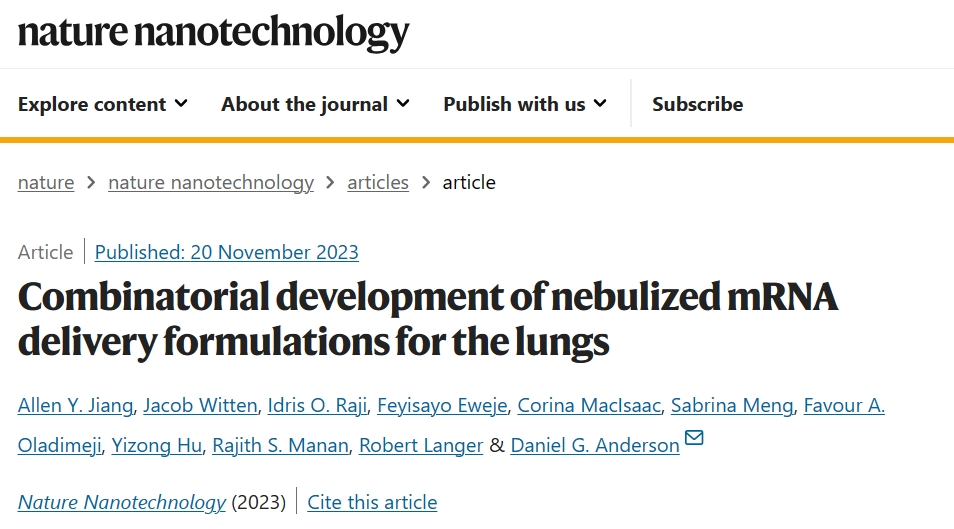Image resolution: width=954 pixels, height=529 pixels.
Task: Click author Feyisayo Eweje
Action: [442, 405]
